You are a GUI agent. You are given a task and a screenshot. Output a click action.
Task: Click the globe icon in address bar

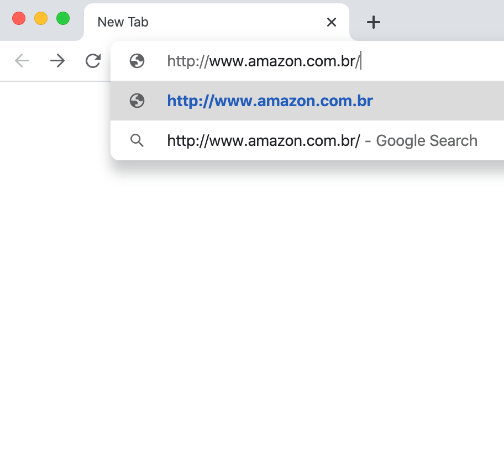tap(137, 61)
